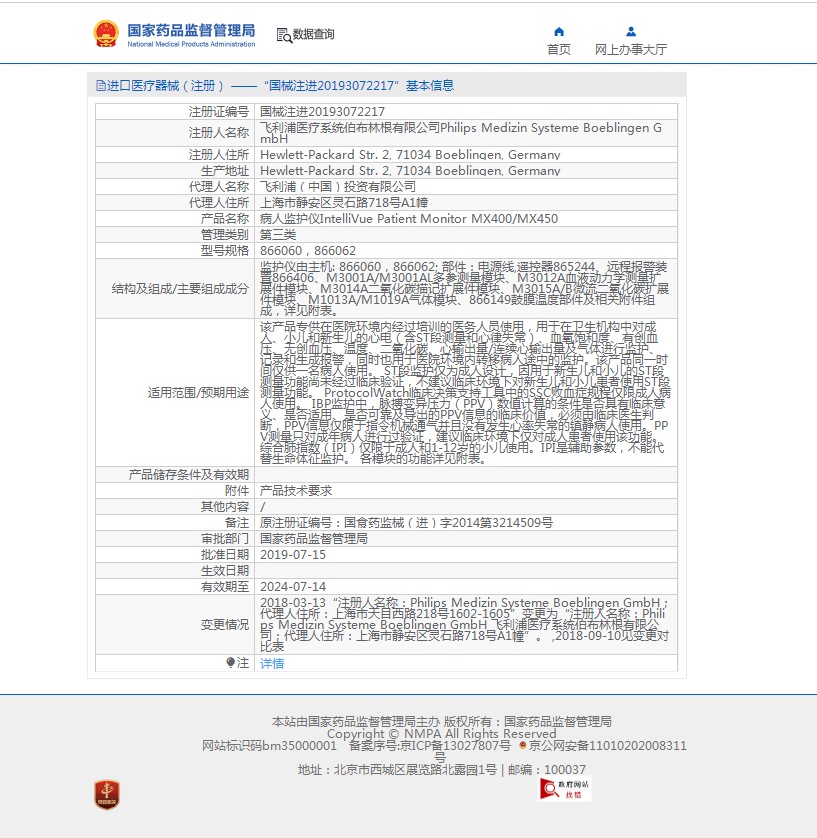Select the 原注册证编号 remark value
The image size is (817, 838).
[x=406, y=523]
